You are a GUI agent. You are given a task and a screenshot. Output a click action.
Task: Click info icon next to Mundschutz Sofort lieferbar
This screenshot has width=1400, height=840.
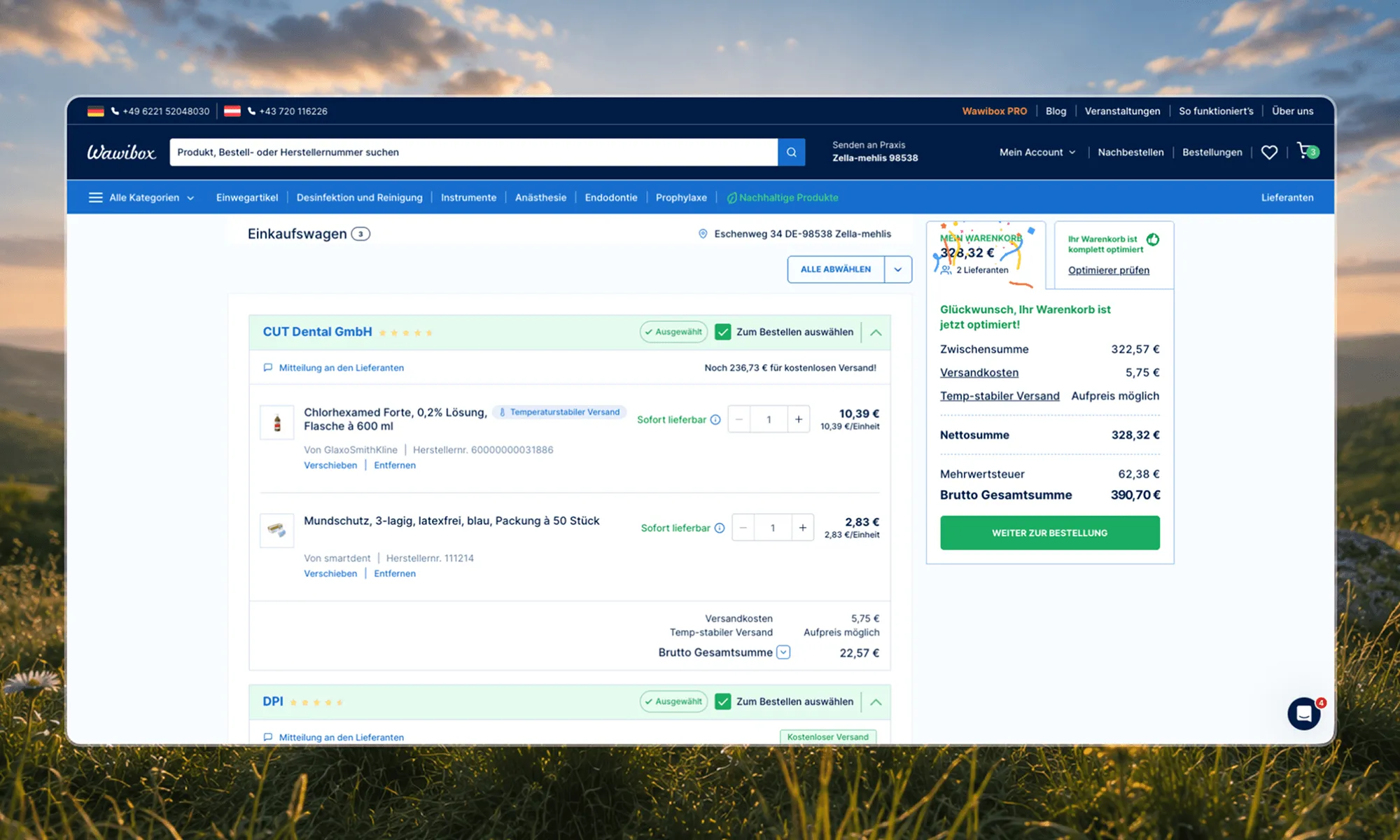[x=719, y=528]
